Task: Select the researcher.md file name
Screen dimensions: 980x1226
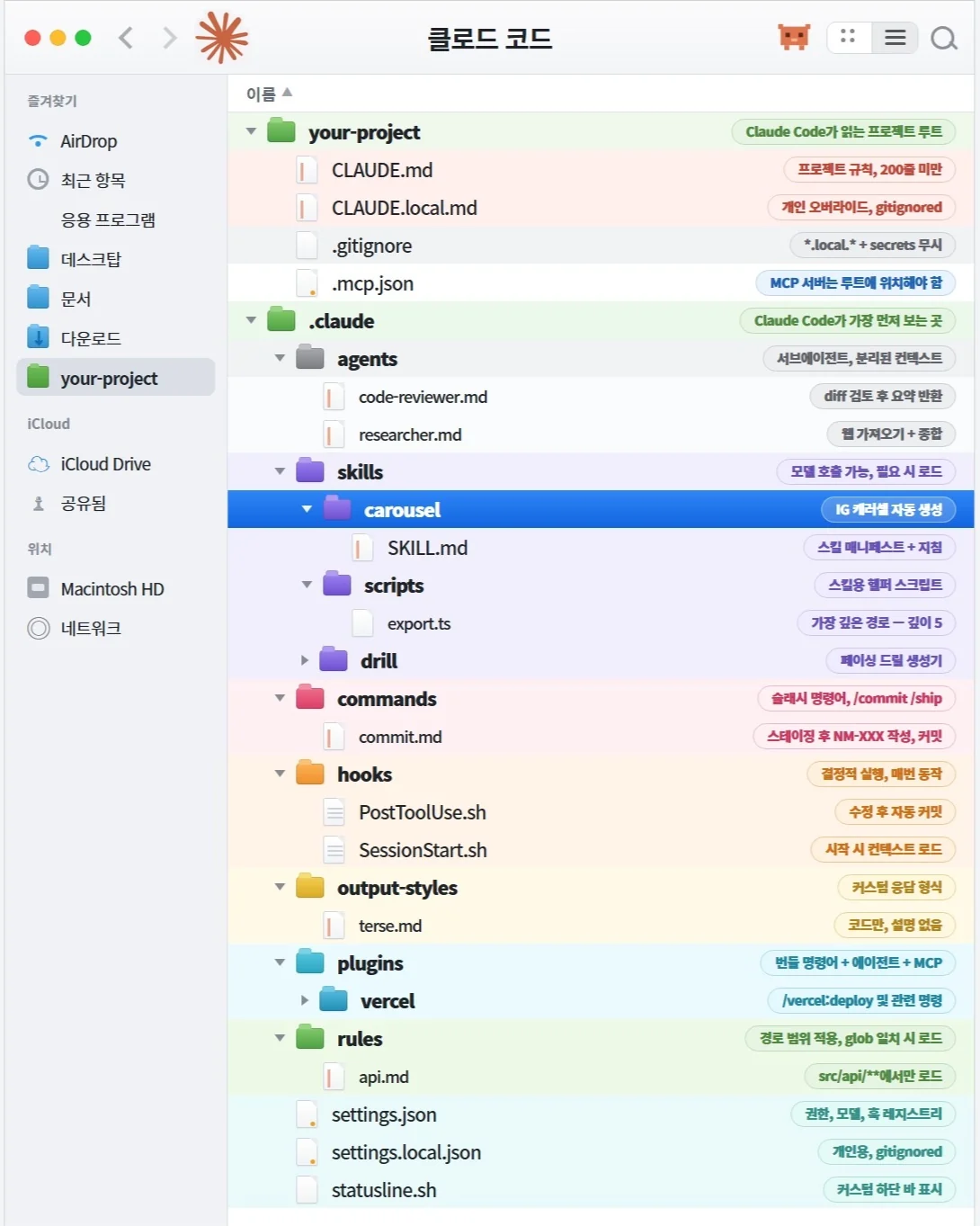Action: [x=410, y=434]
